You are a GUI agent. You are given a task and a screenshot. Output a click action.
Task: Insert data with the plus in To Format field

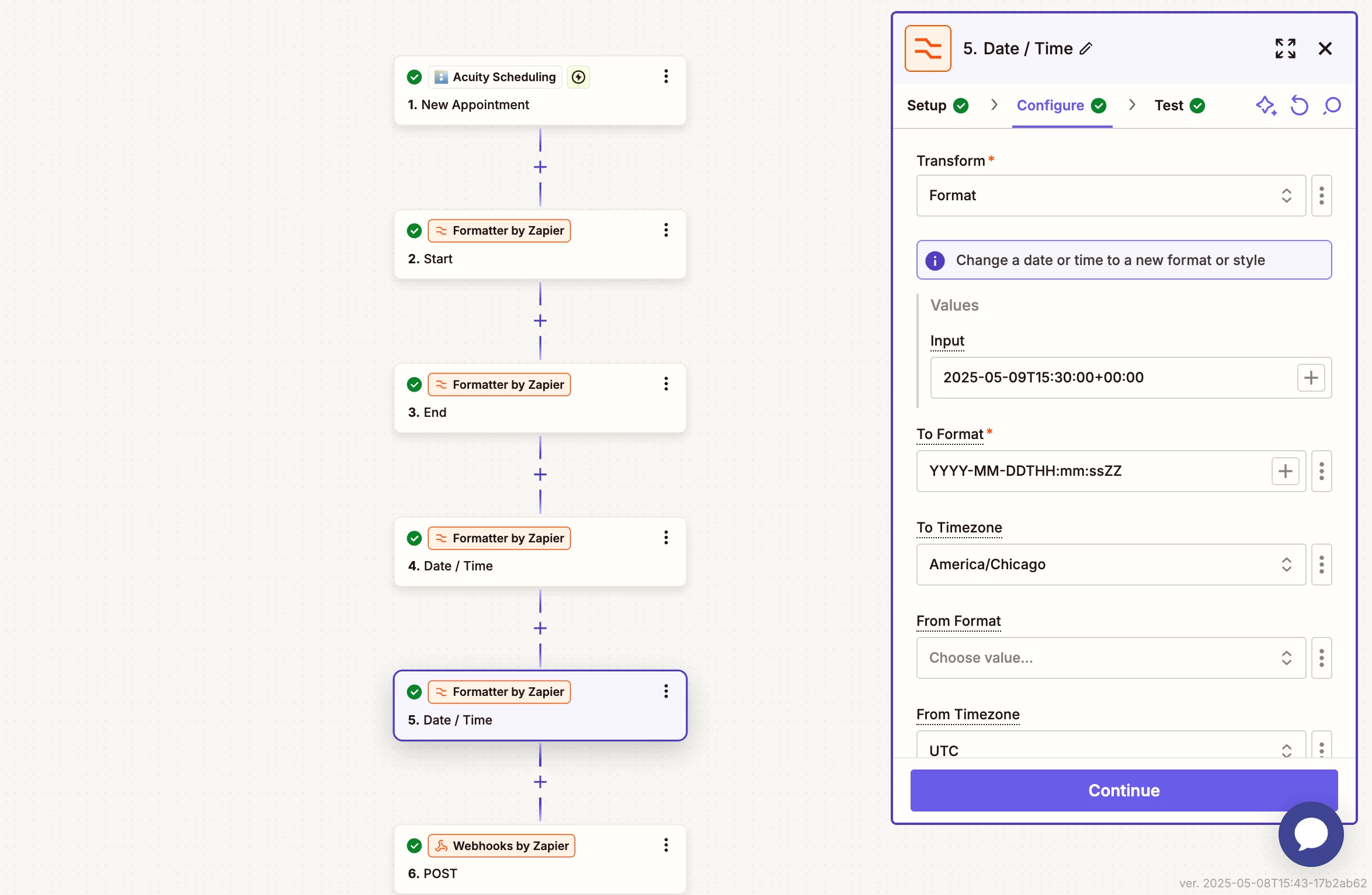click(x=1285, y=471)
